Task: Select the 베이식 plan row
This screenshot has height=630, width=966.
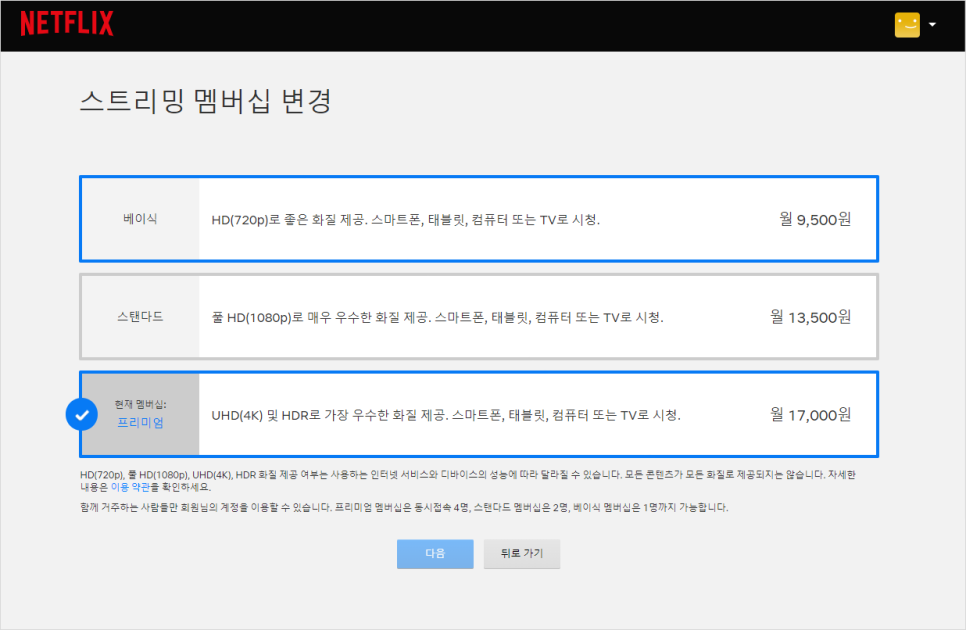Action: (479, 219)
